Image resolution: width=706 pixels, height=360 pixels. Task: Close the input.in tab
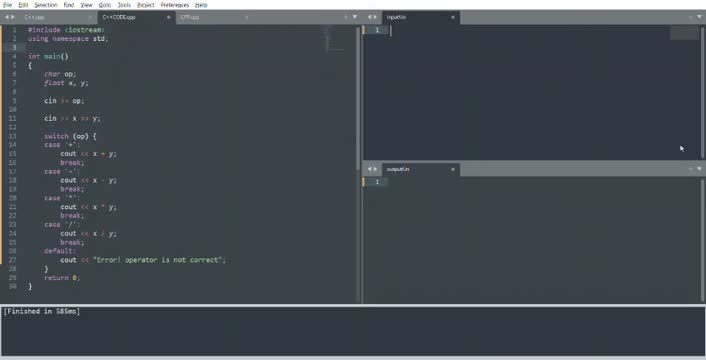453,18
